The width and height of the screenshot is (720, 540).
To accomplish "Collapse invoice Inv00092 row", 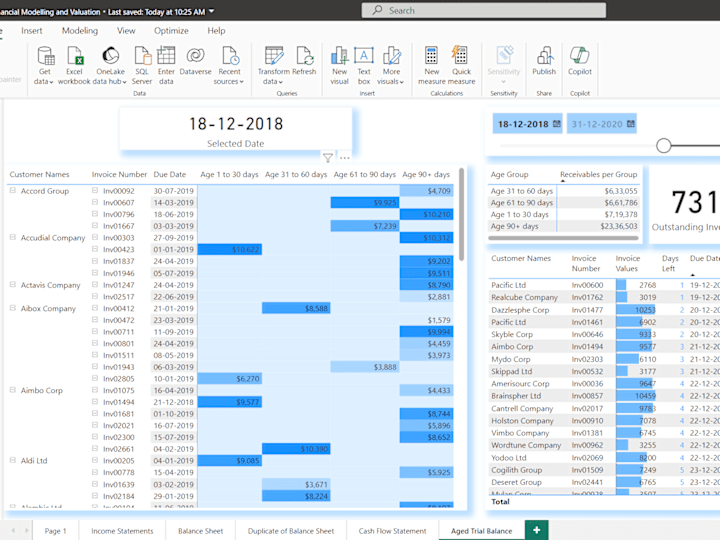I will click(95, 190).
